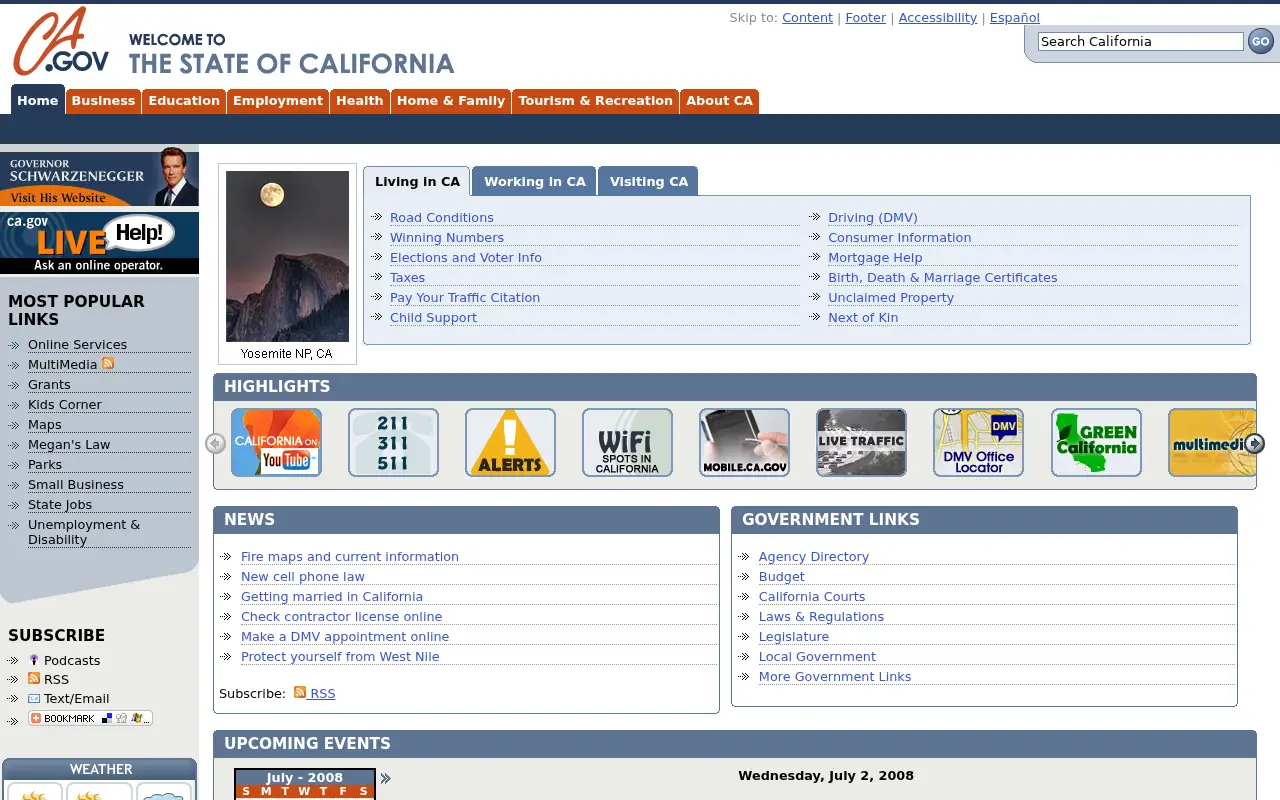Screen dimensions: 1280x800
Task: Click the Bookmark sharing button
Action: (x=90, y=718)
